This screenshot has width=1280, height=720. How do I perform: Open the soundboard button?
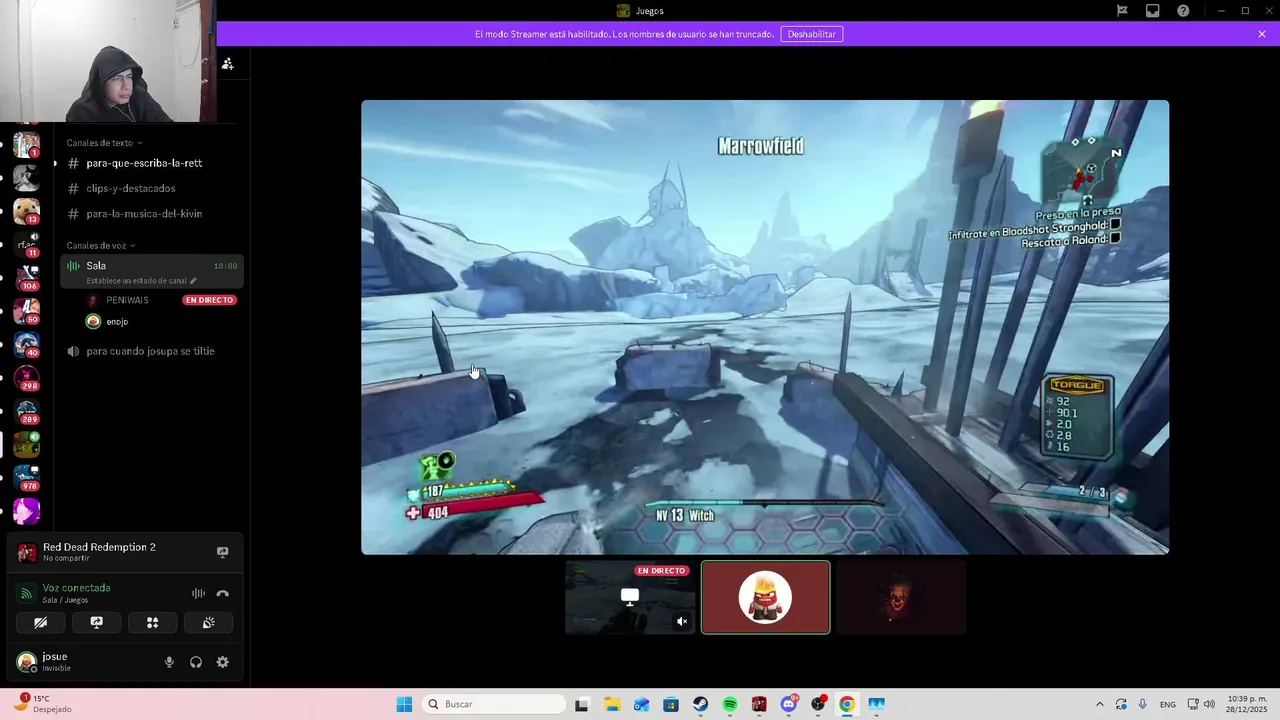[x=208, y=622]
